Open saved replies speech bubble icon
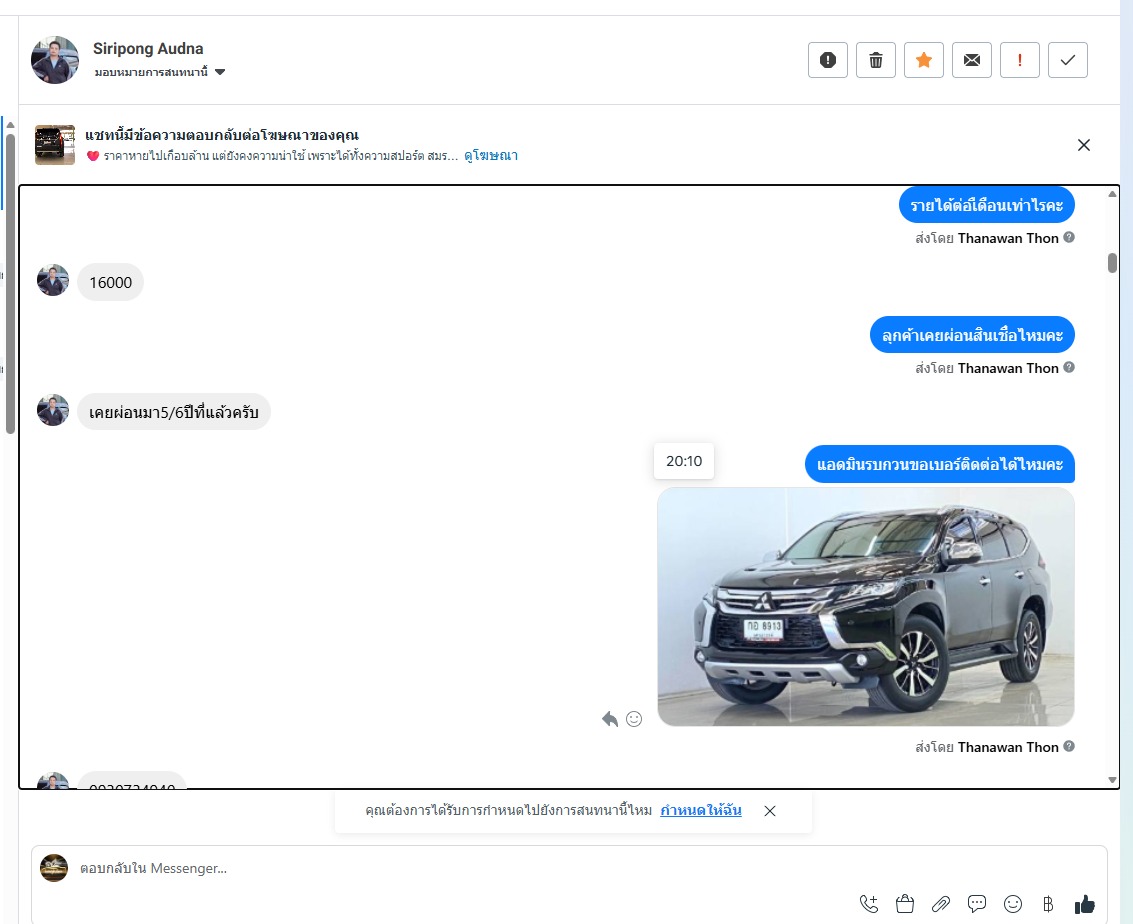1133x924 pixels. [x=977, y=904]
